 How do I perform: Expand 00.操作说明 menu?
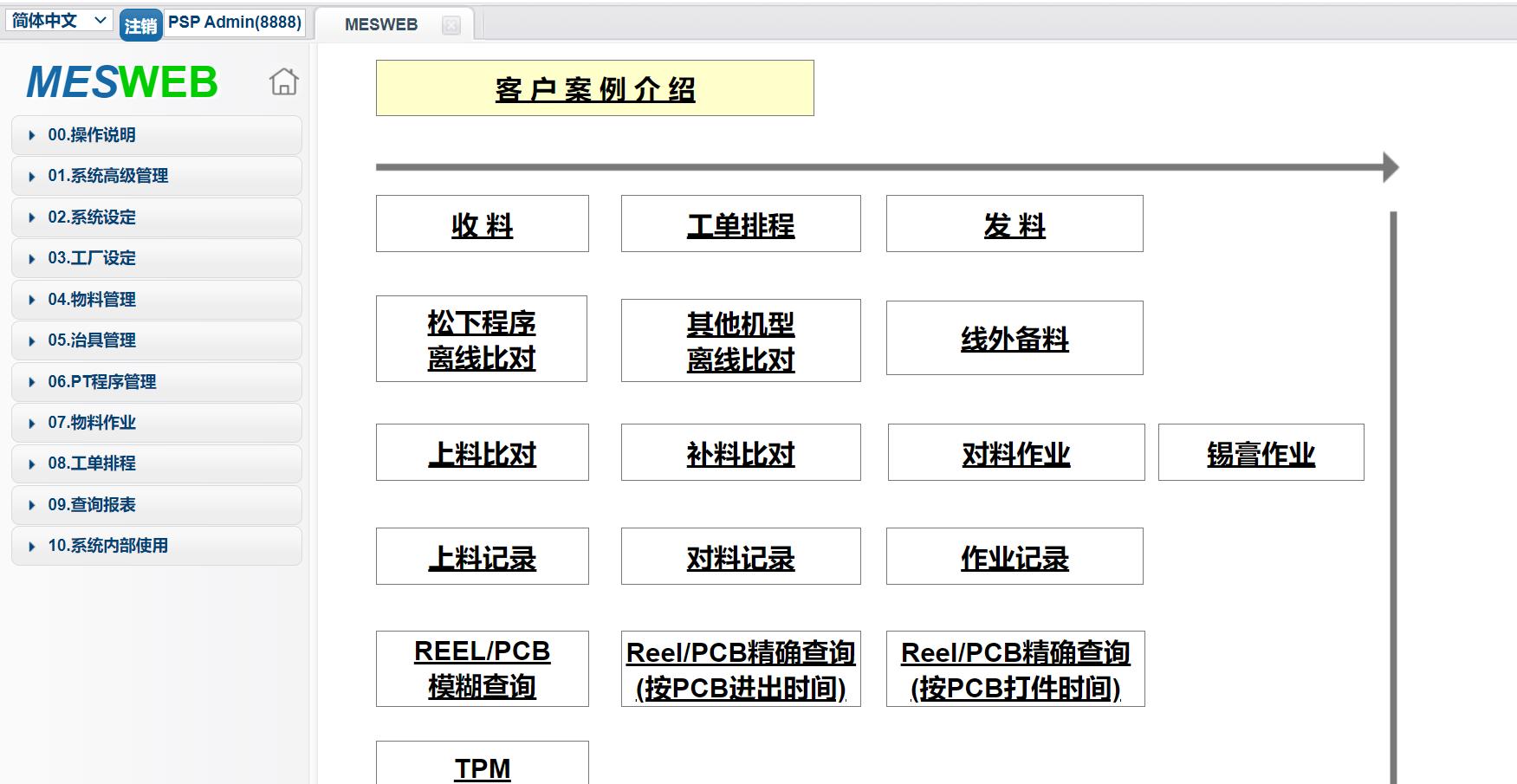[157, 135]
